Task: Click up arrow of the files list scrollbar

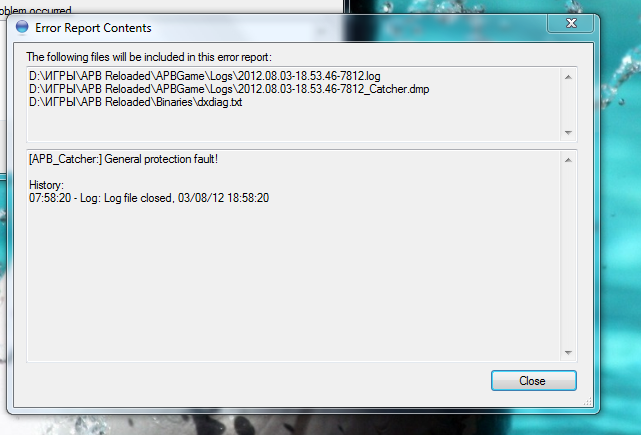Action: coord(568,77)
